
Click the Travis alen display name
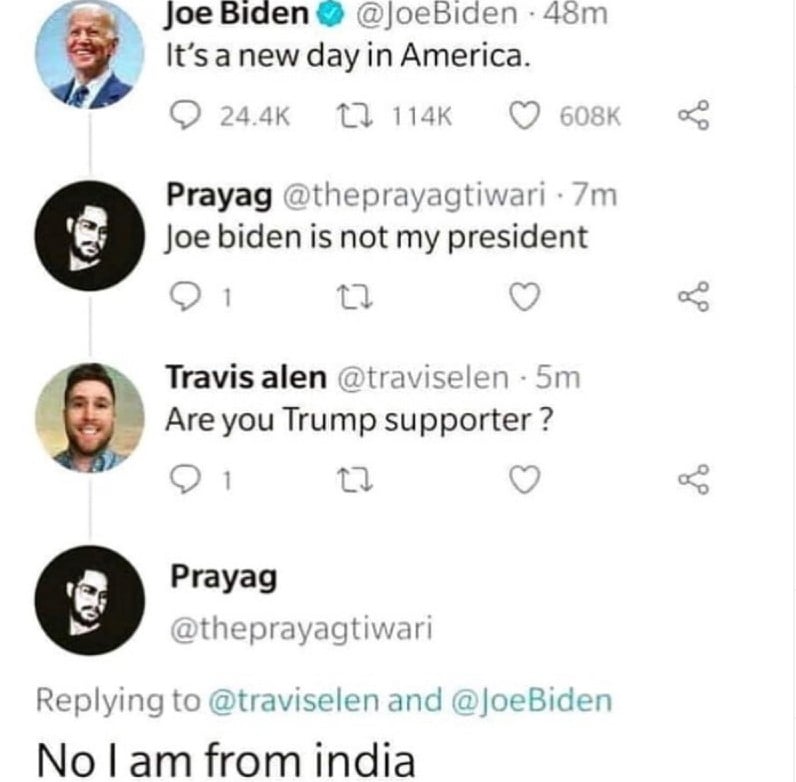coord(245,378)
